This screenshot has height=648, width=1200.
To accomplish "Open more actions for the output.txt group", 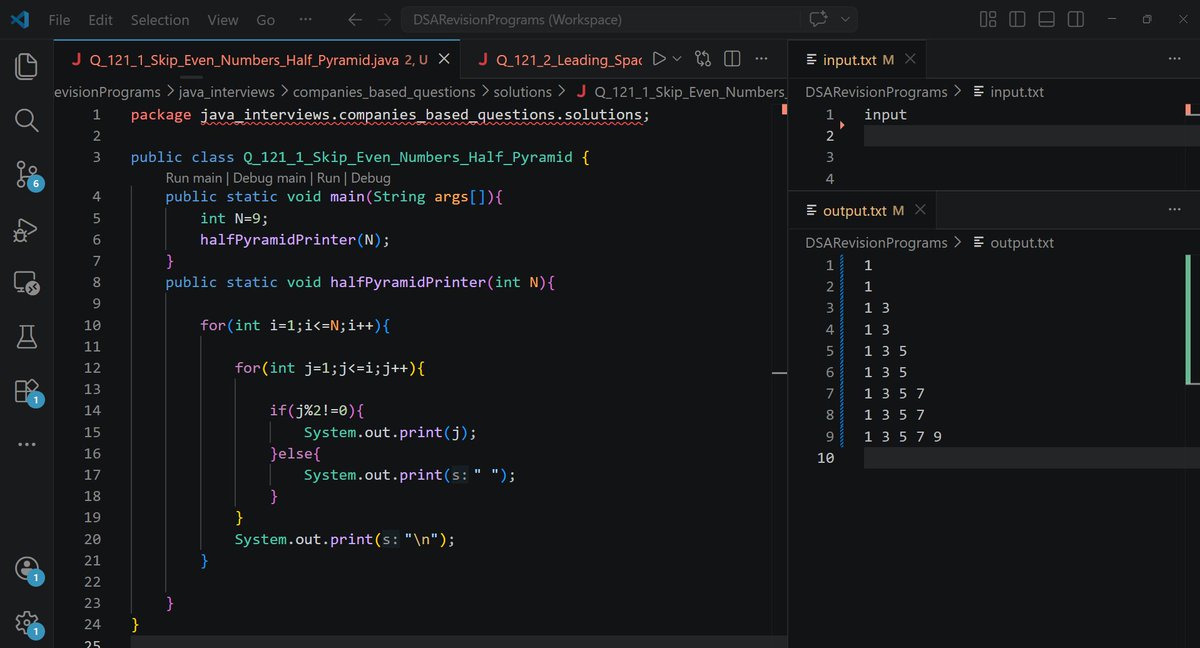I will pos(1175,210).
